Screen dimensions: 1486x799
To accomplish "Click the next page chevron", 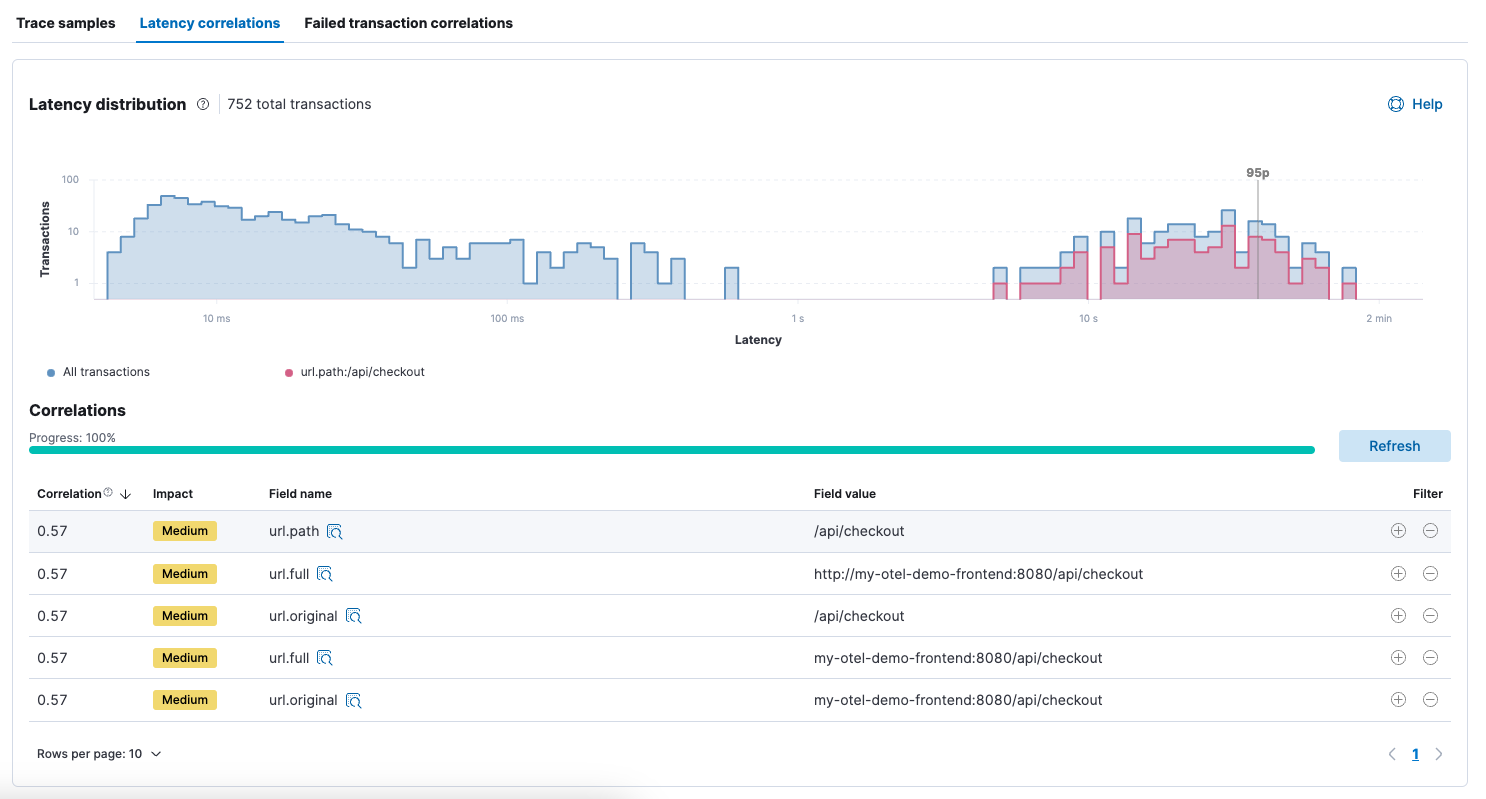I will coord(1439,753).
